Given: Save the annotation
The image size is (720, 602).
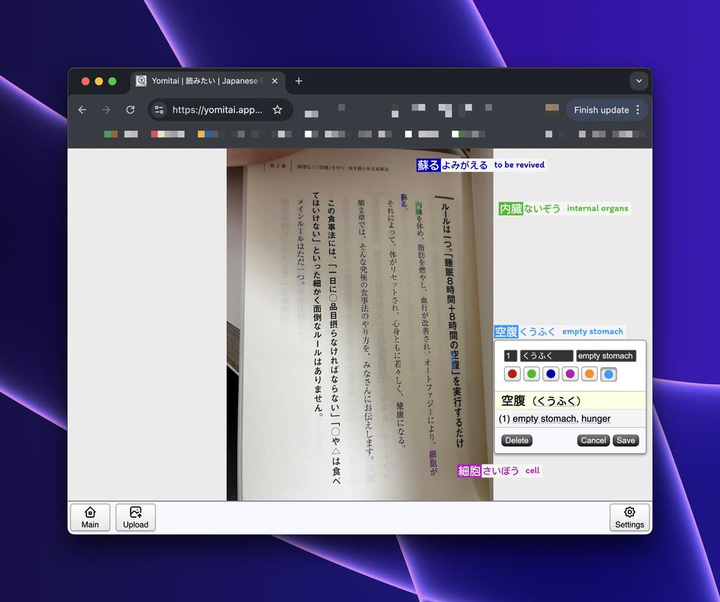Looking at the screenshot, I should 625,440.
